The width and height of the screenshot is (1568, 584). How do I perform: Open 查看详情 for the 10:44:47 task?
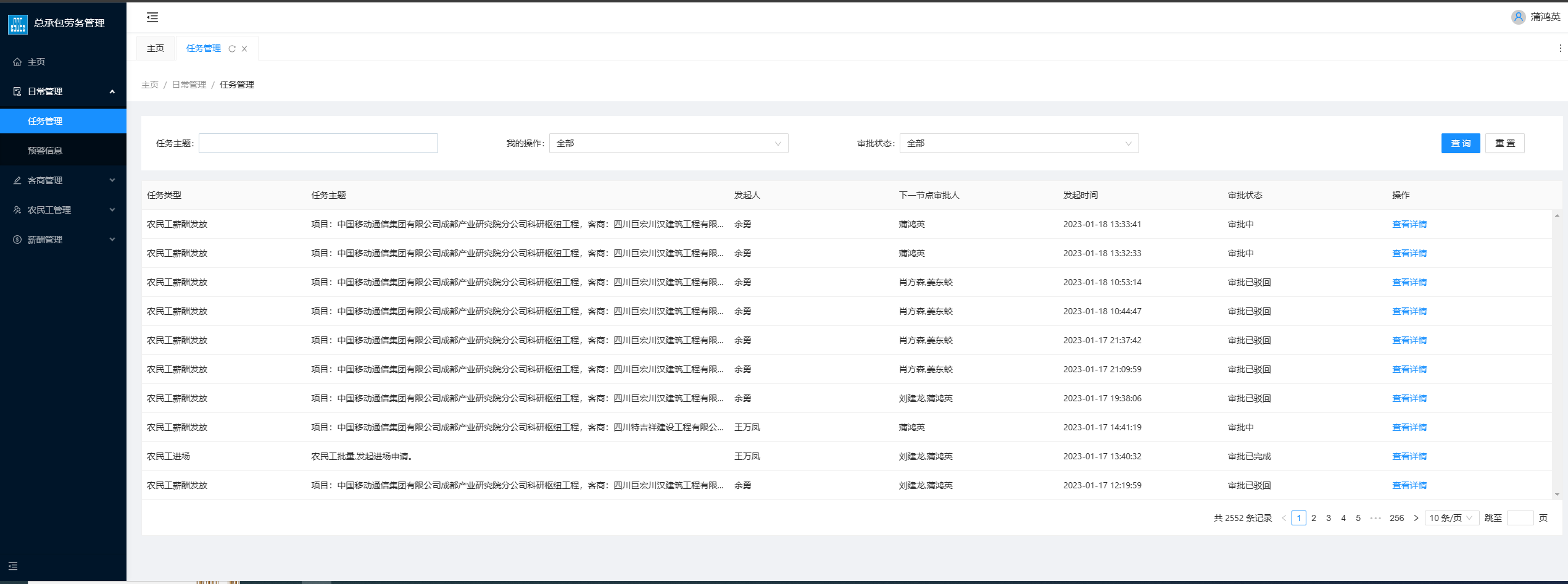point(1409,311)
